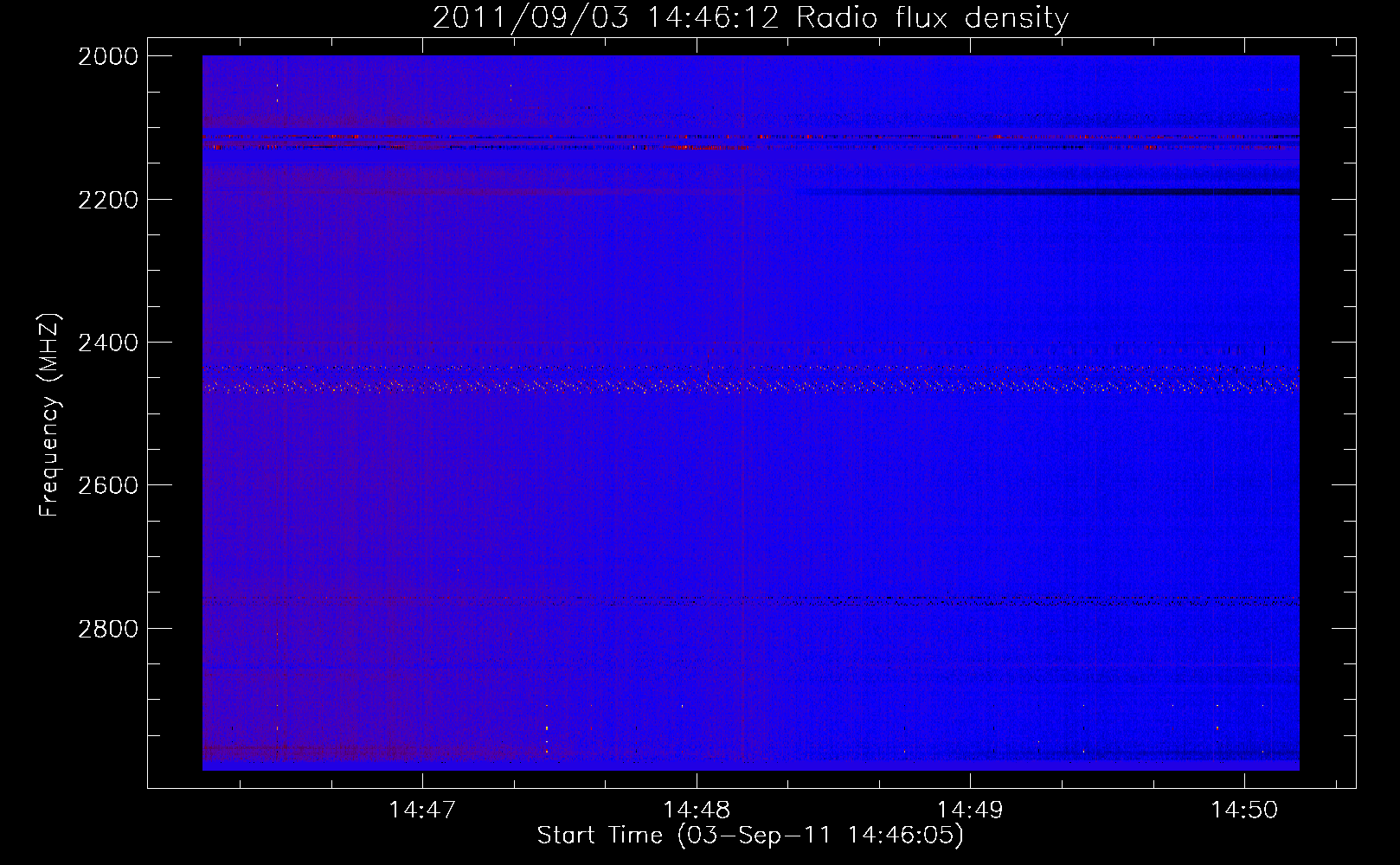Click the 14:47 time tick label
This screenshot has width=1400, height=865.
422,811
